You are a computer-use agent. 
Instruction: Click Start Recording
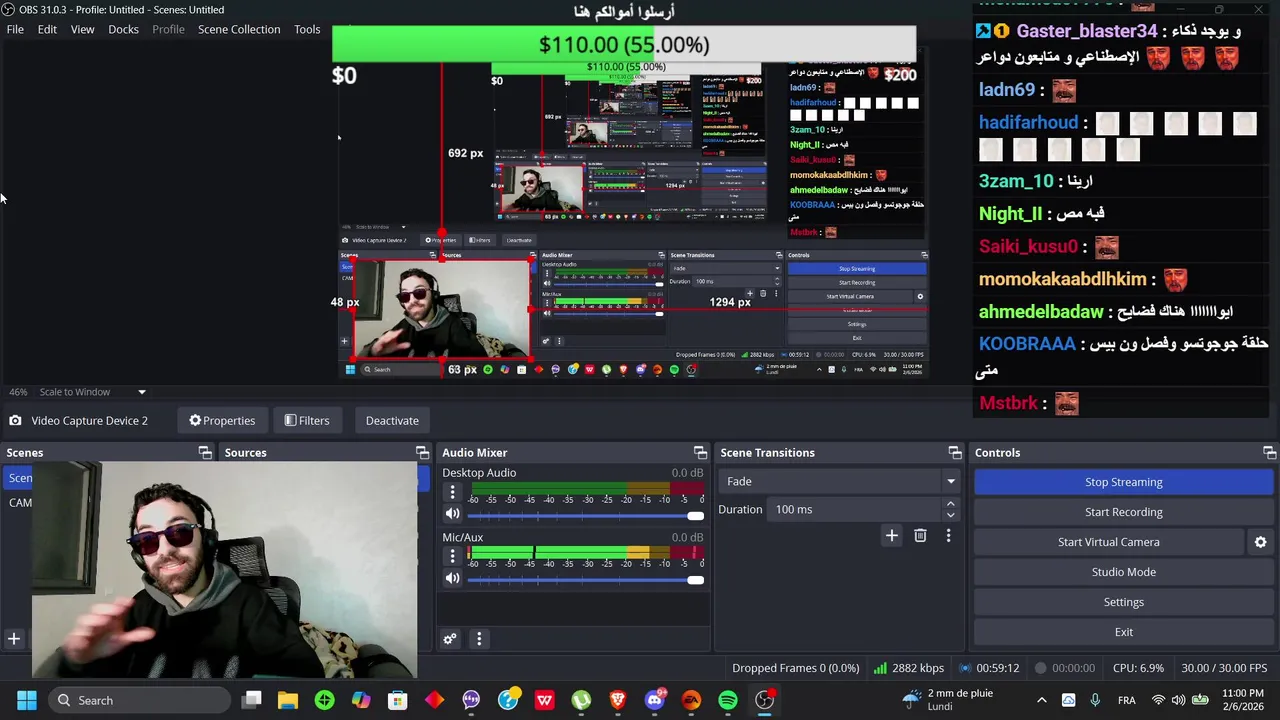coord(1123,512)
